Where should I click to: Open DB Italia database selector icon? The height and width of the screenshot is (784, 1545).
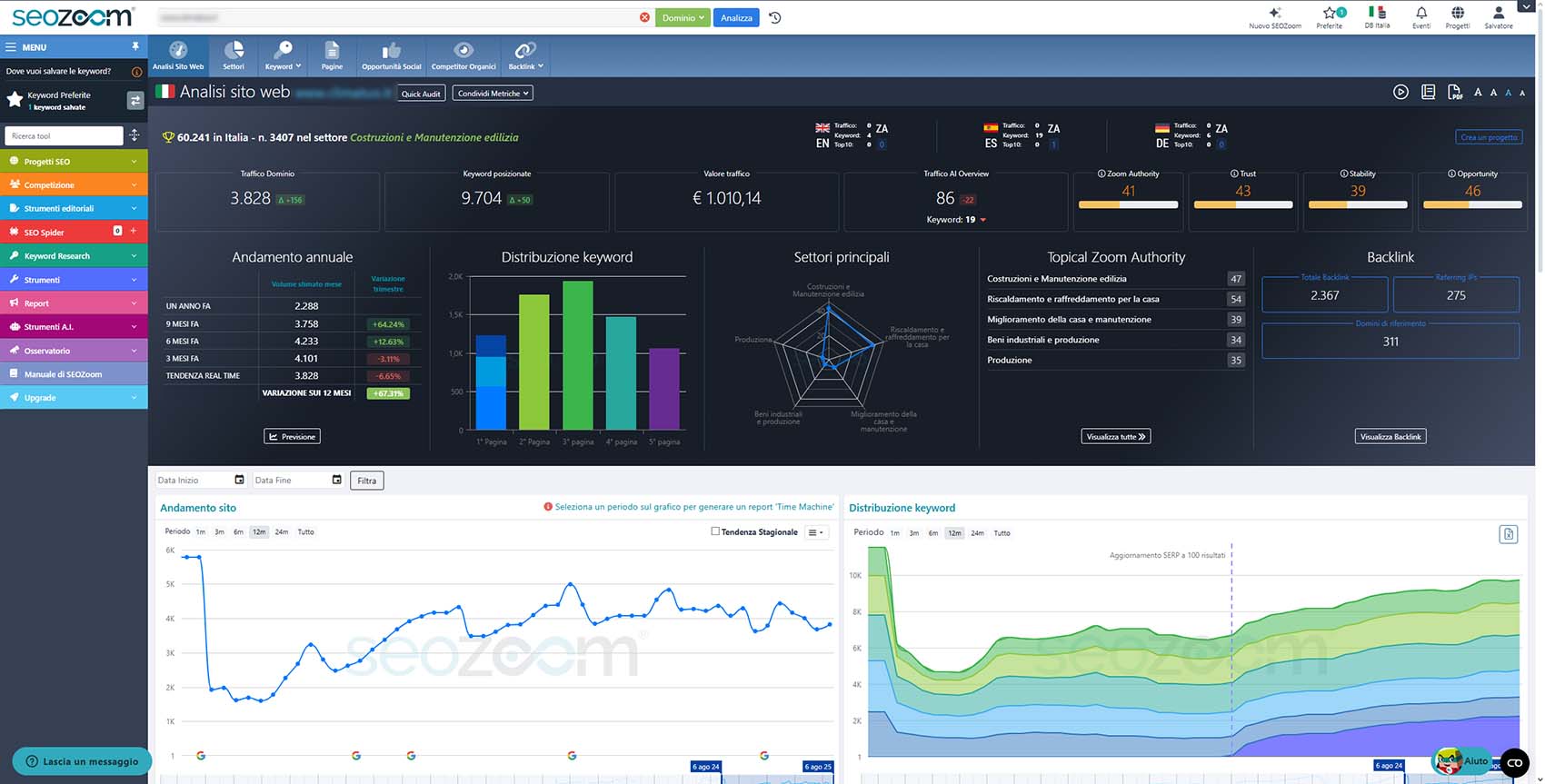click(1377, 13)
